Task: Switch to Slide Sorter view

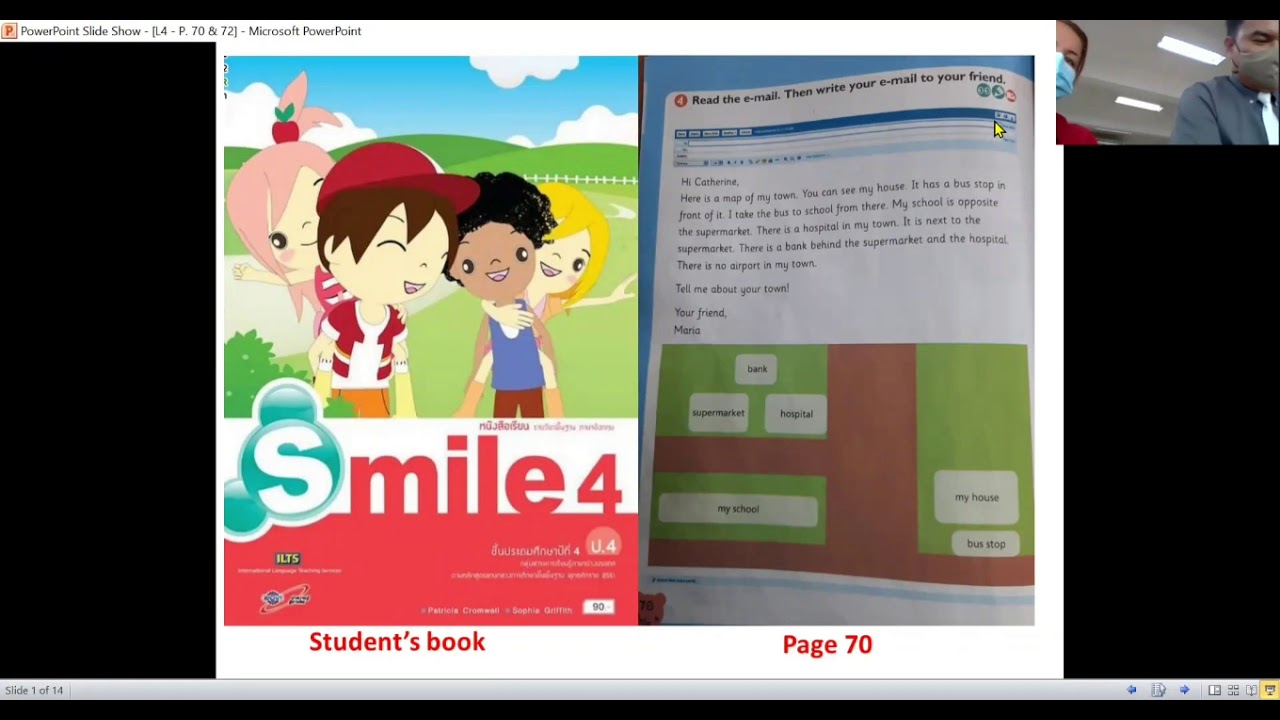Action: tap(1233, 690)
